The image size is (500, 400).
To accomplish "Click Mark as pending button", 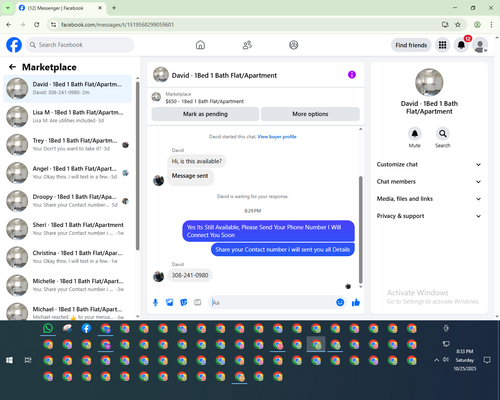I will coord(205,114).
